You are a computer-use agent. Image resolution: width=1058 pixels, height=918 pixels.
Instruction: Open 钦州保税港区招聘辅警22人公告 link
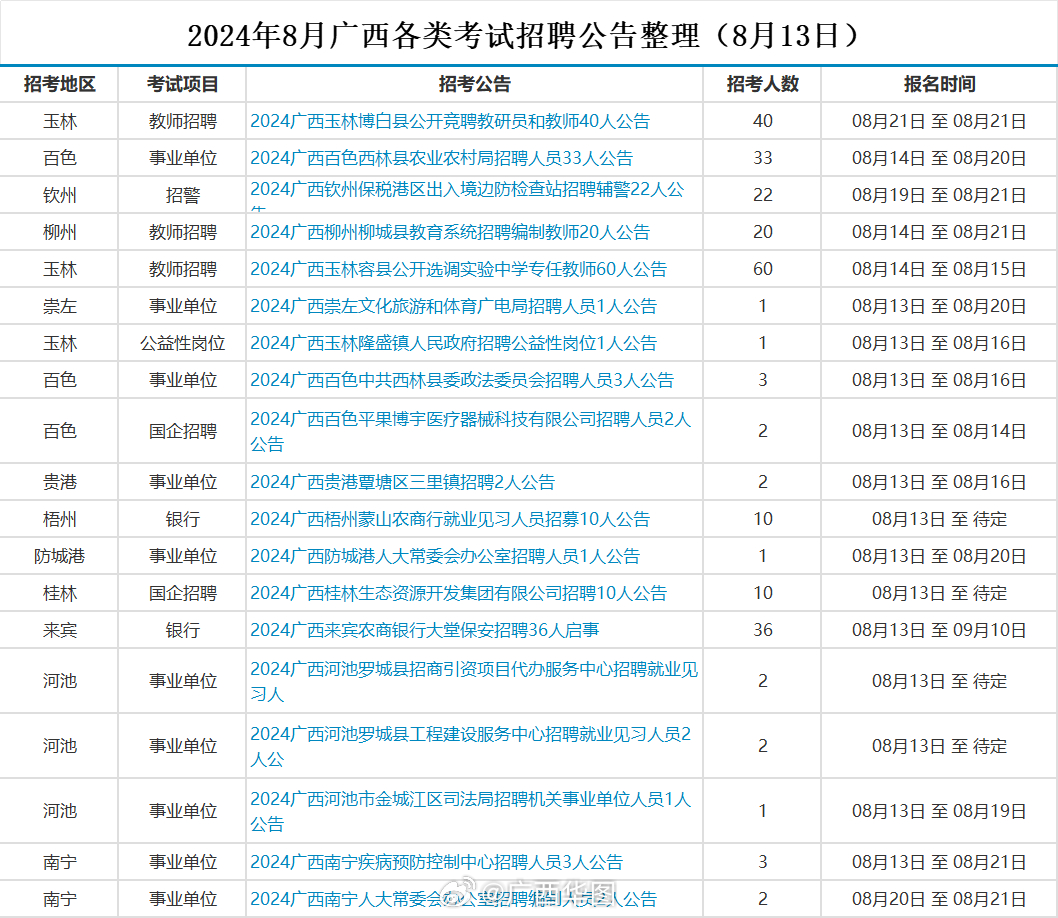point(467,193)
